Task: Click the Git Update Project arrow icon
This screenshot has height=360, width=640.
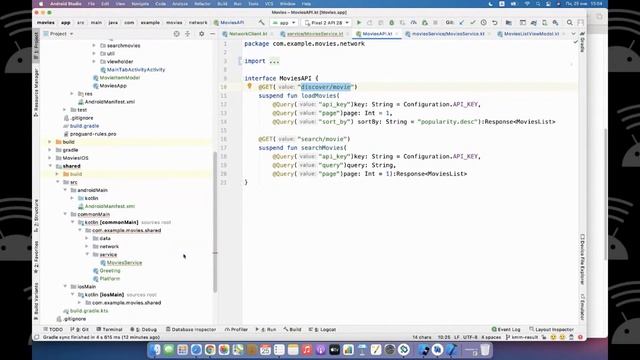Action: (x=462, y=22)
